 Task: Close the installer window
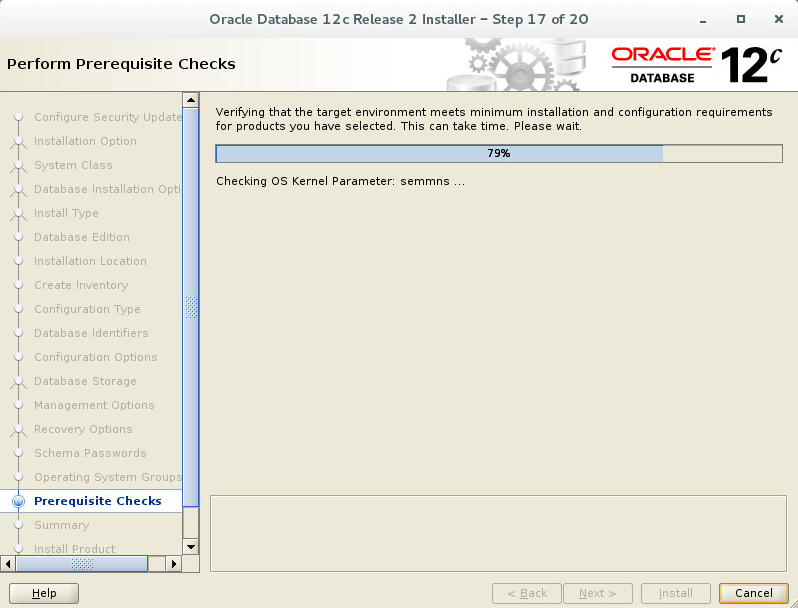coord(778,19)
